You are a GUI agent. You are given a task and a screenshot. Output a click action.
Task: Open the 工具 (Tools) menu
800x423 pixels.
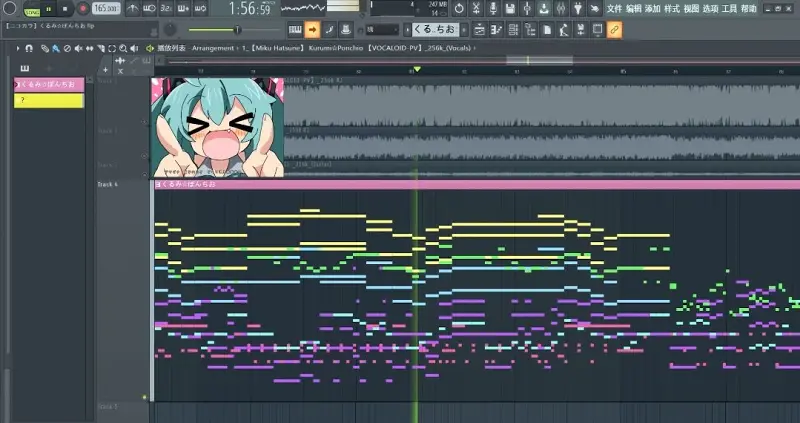(729, 9)
